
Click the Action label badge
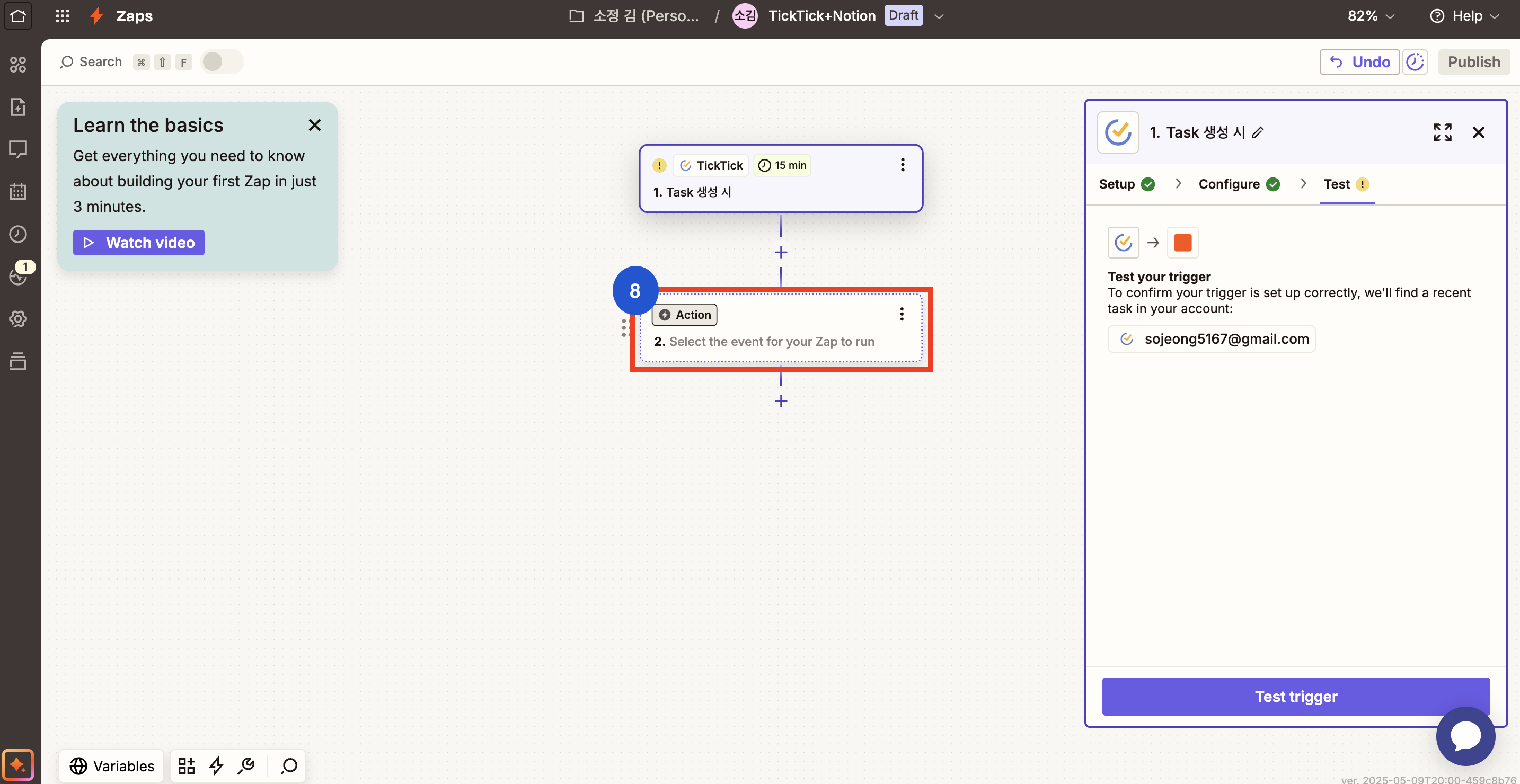click(x=684, y=315)
